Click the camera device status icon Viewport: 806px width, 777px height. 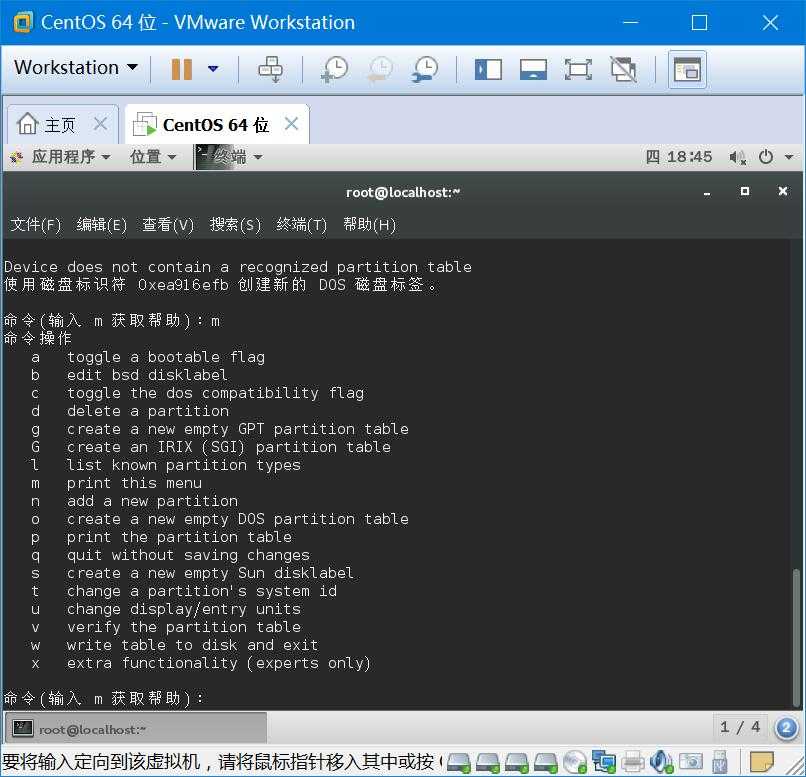coord(691,763)
